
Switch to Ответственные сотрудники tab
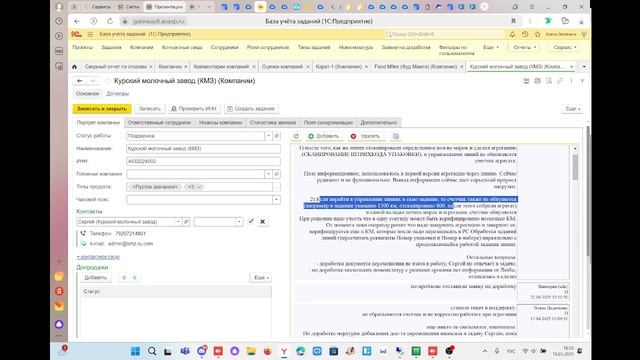coord(159,122)
